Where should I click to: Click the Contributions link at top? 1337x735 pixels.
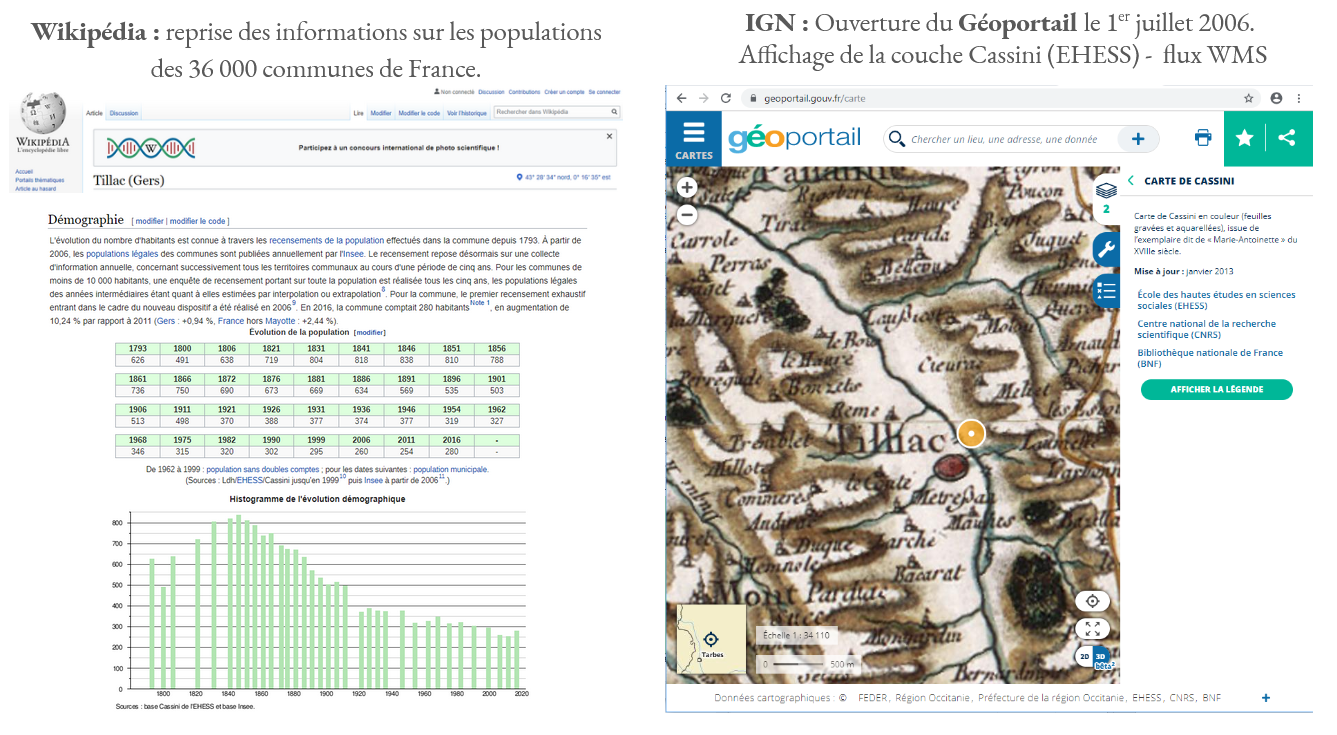(x=524, y=92)
